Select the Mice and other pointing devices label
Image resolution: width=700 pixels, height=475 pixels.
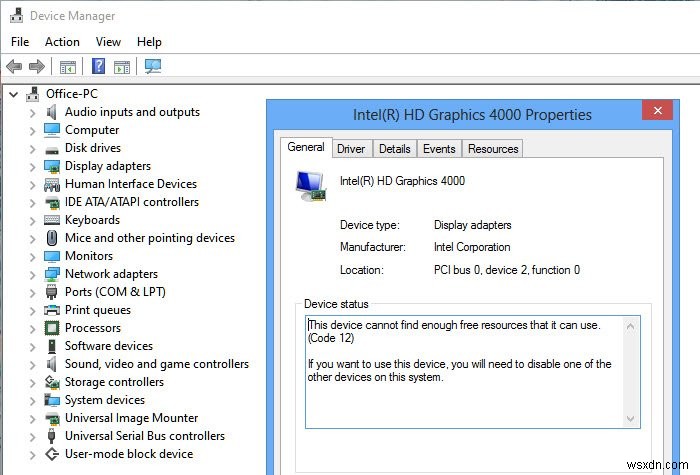(x=150, y=238)
